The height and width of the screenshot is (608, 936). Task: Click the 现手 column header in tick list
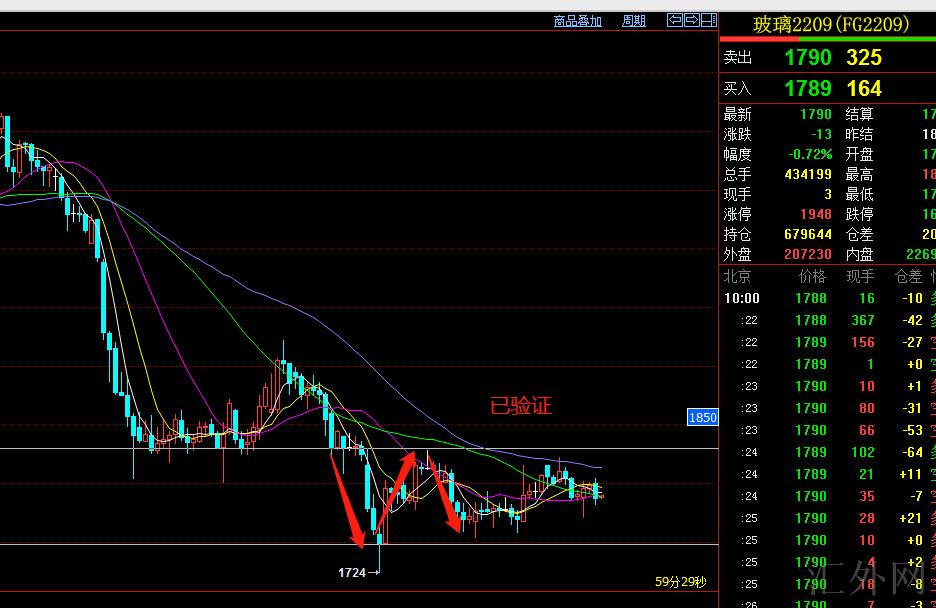(x=860, y=276)
